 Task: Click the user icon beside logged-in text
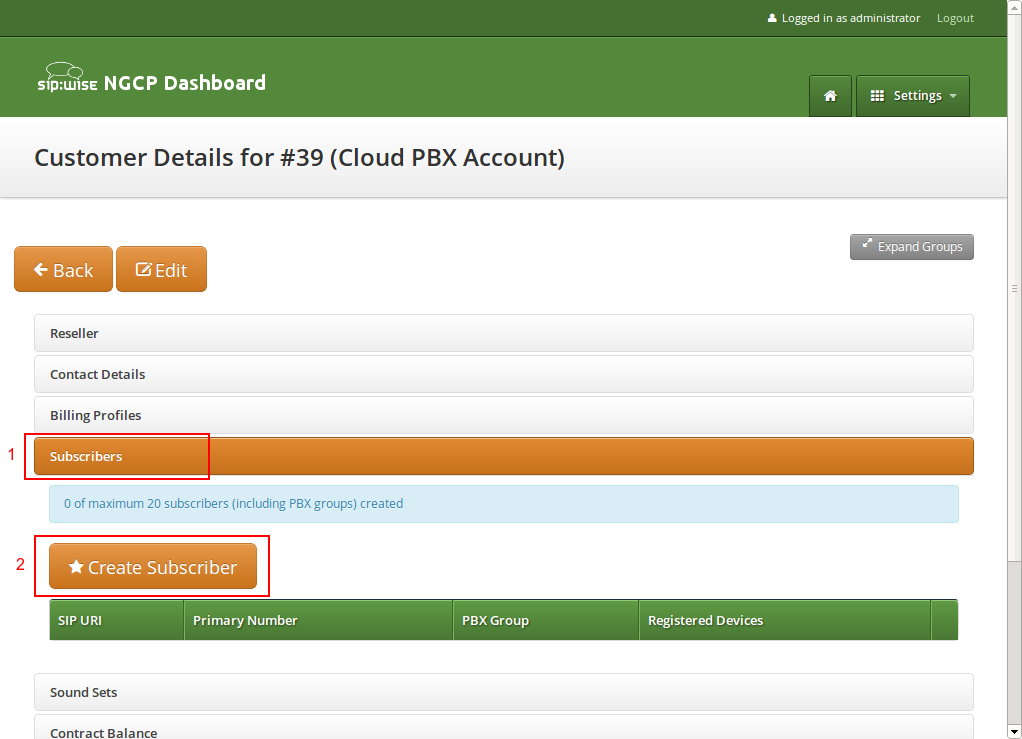tap(772, 18)
